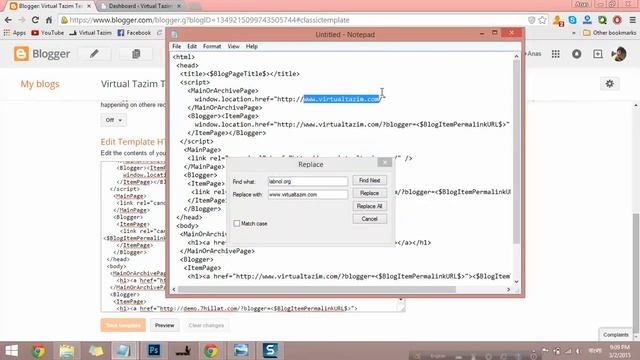Open the Sticky Notes taskbar icon
Screen dimensions: 640x360
[x=96, y=351]
